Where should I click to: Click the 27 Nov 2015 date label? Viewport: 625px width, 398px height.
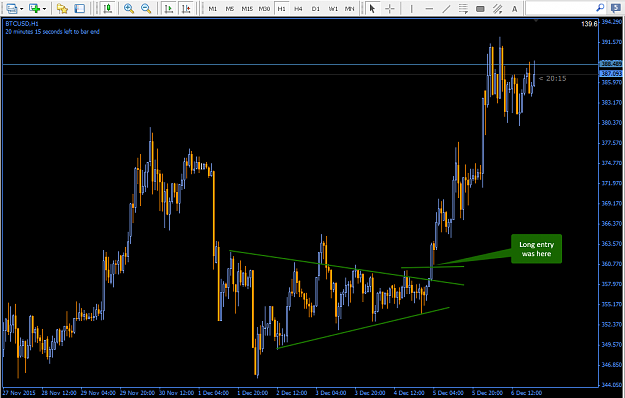click(19, 393)
